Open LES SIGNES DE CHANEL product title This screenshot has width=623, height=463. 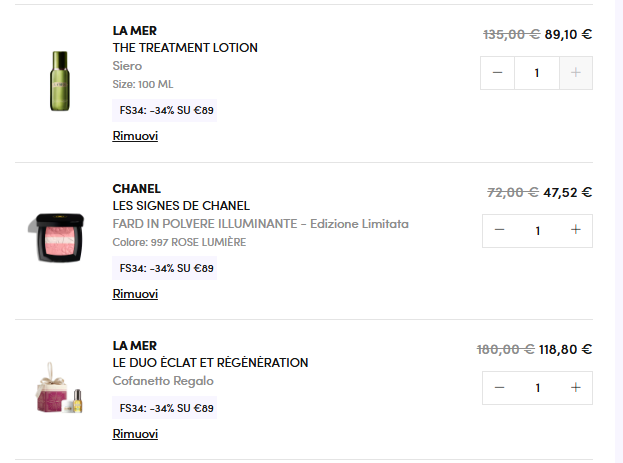pyautogui.click(x=181, y=206)
